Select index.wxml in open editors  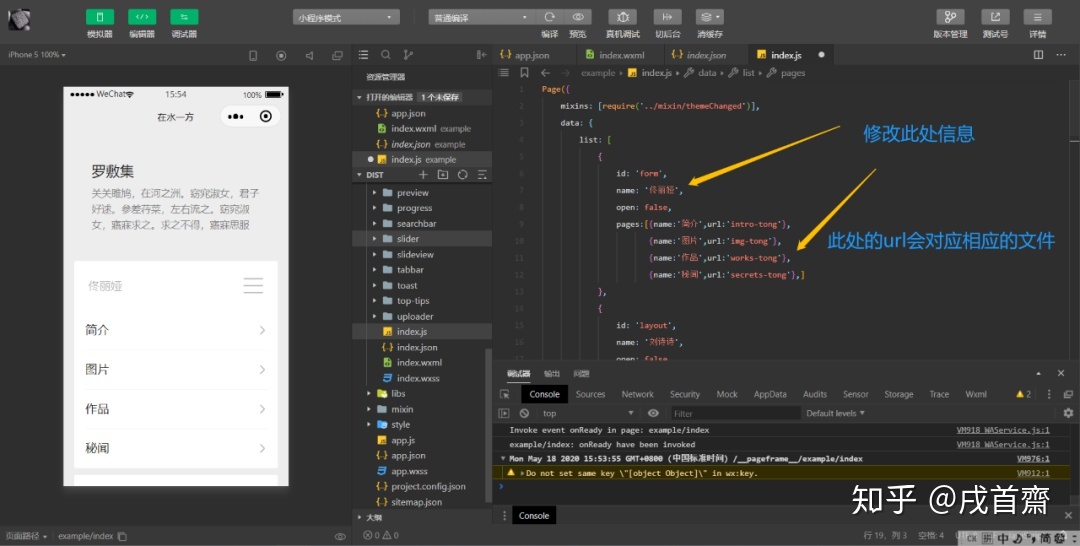pyautogui.click(x=422, y=129)
